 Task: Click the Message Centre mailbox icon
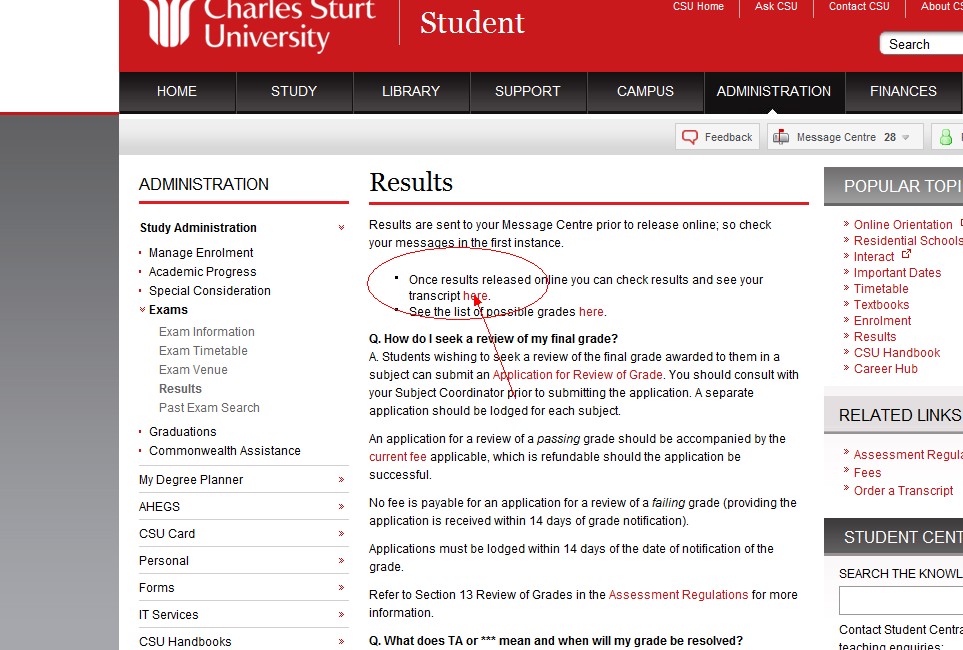[781, 137]
